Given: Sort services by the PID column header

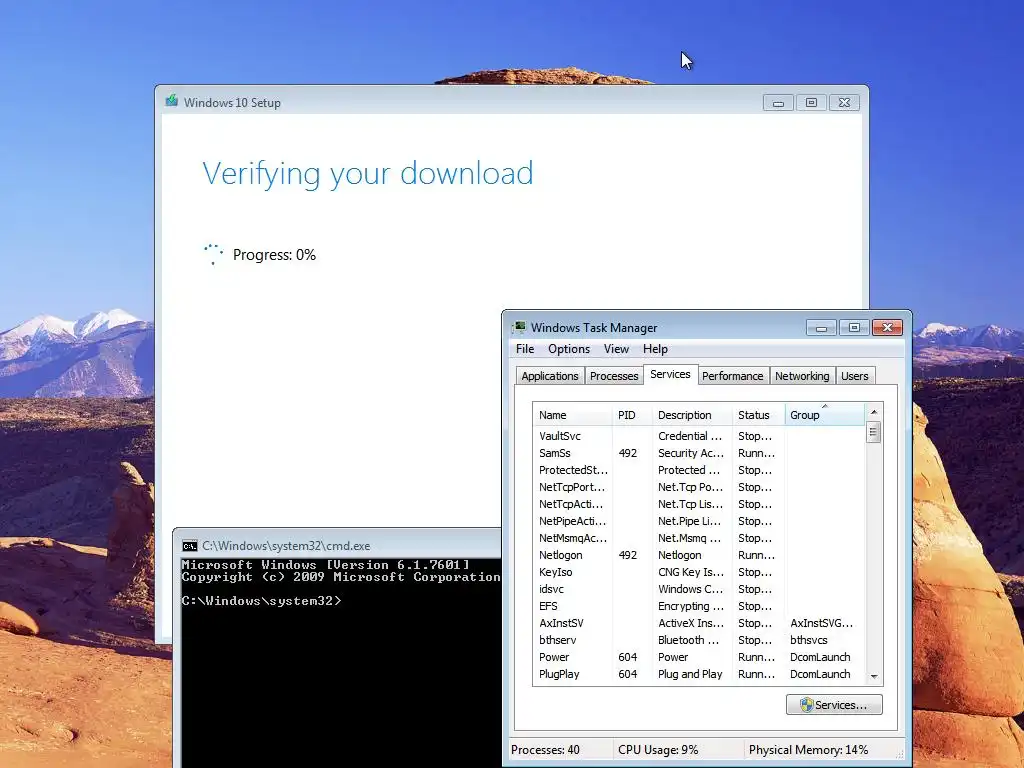Looking at the screenshot, I should point(632,415).
